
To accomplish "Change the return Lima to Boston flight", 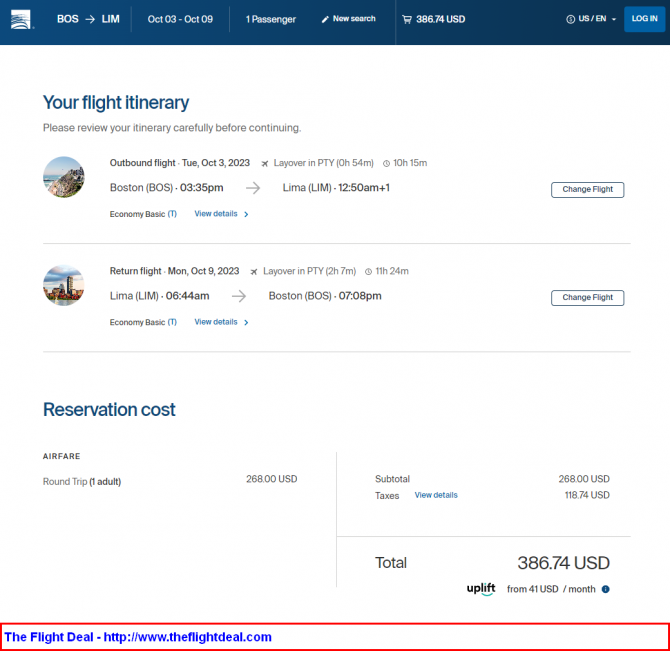I will click(588, 298).
